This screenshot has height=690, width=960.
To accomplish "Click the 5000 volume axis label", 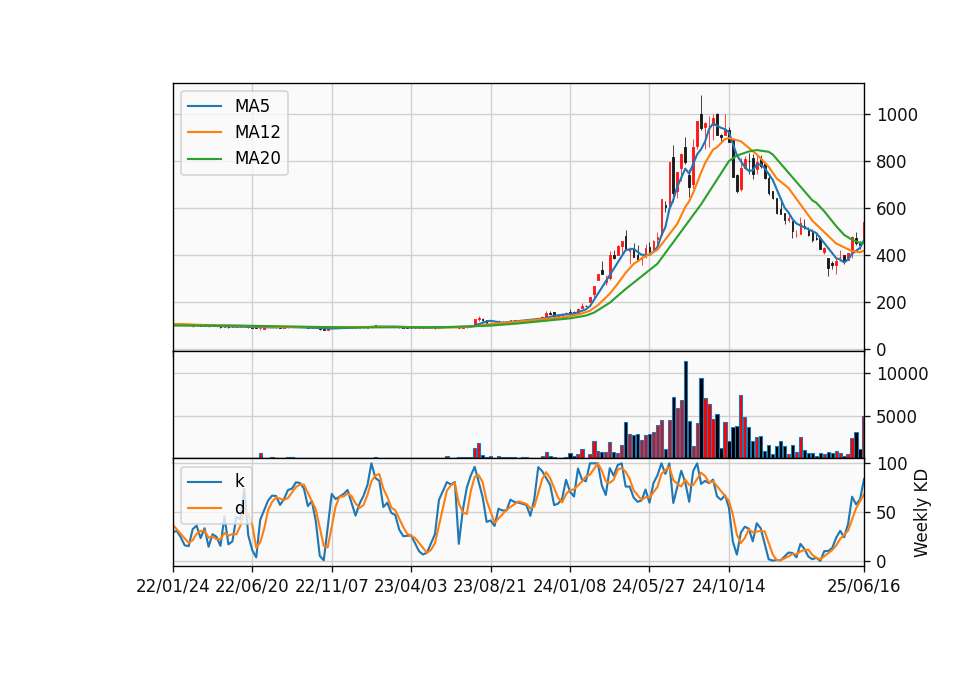I will pos(898,417).
